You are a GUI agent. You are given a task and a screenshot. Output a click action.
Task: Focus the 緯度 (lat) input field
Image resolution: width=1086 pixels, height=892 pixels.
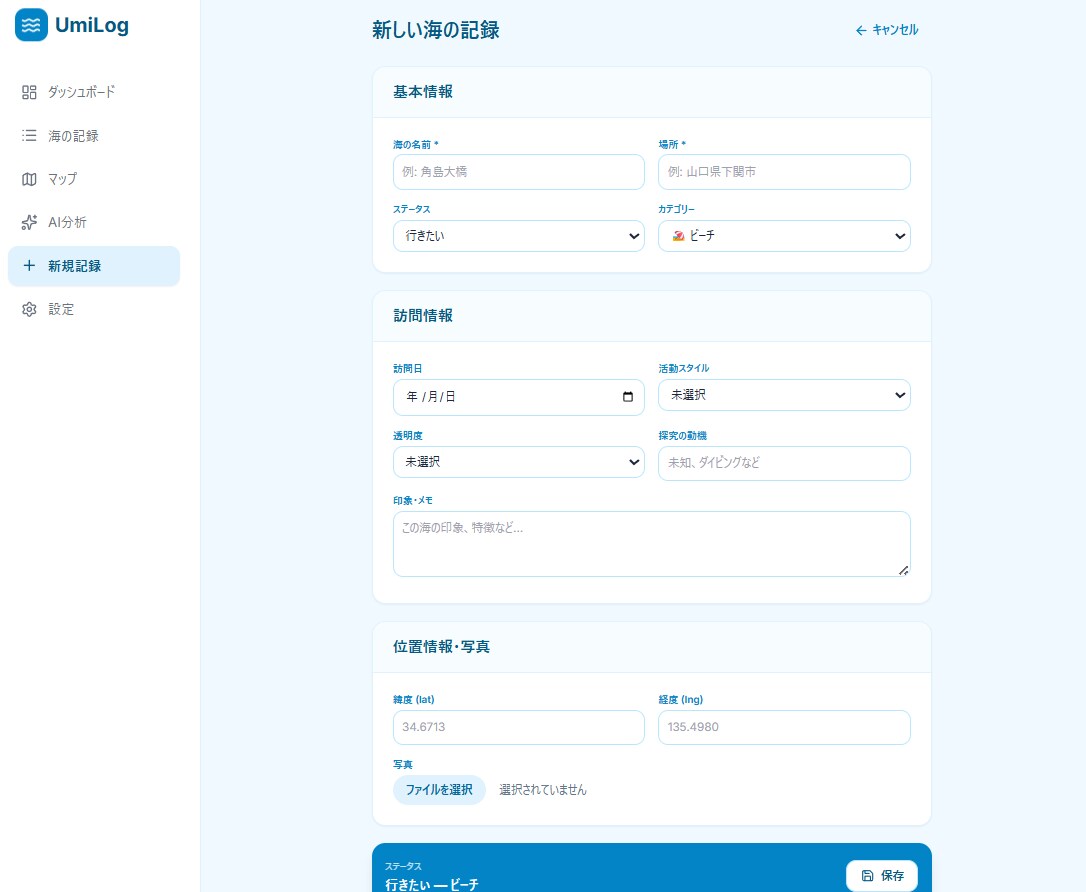pyautogui.click(x=519, y=727)
